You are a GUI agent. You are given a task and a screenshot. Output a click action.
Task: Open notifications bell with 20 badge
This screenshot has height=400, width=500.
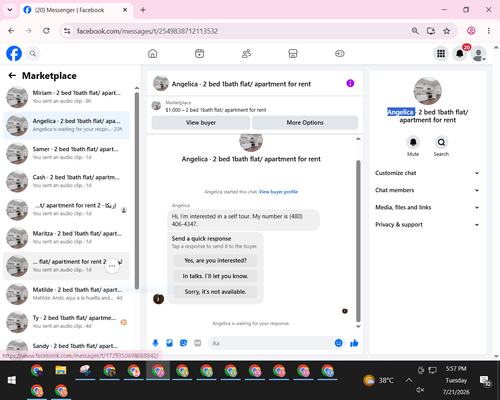(460, 53)
